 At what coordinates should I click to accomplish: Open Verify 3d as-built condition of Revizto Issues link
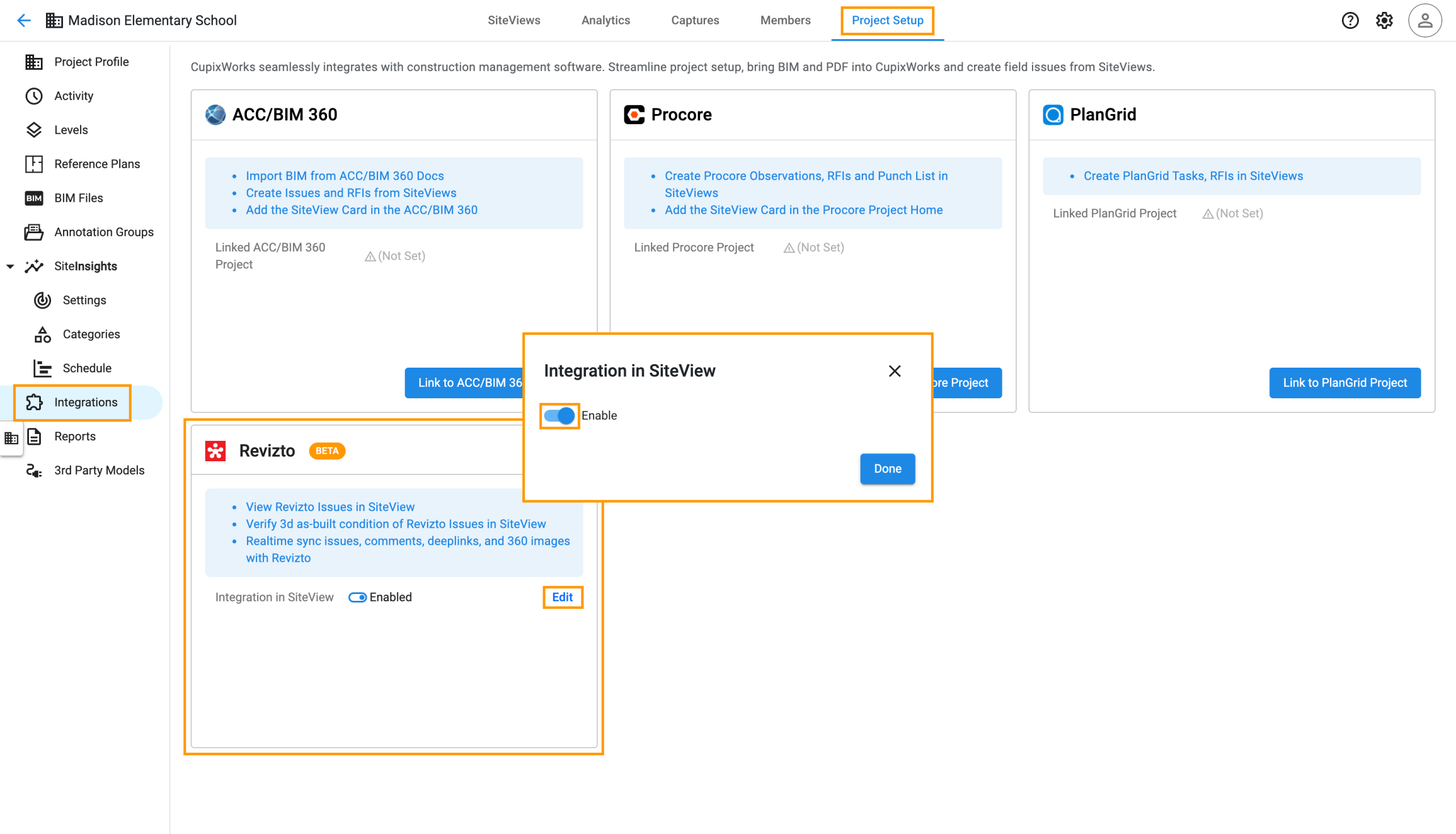396,524
